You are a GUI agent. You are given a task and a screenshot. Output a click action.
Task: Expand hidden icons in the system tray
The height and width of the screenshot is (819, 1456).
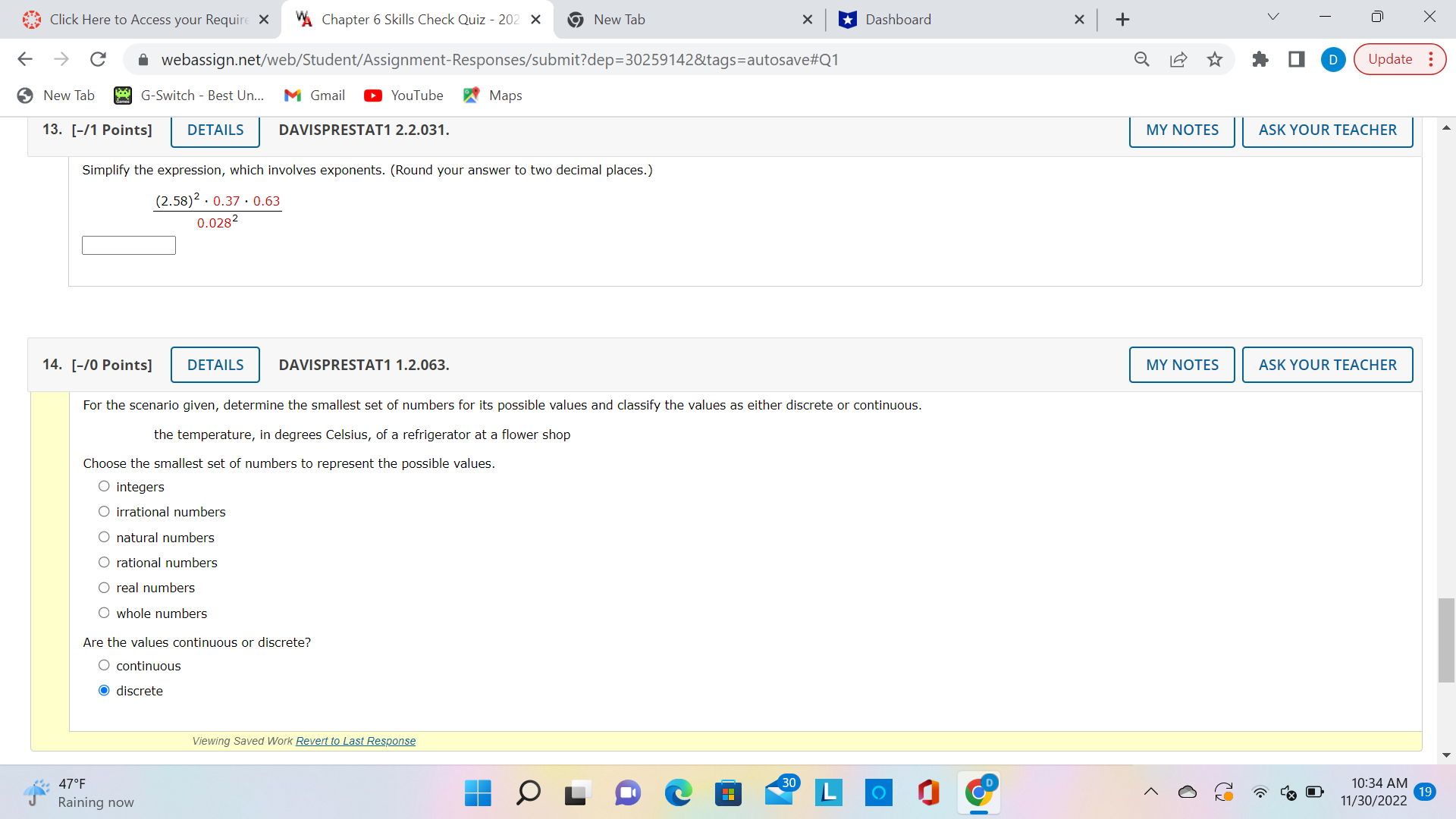pos(1150,793)
